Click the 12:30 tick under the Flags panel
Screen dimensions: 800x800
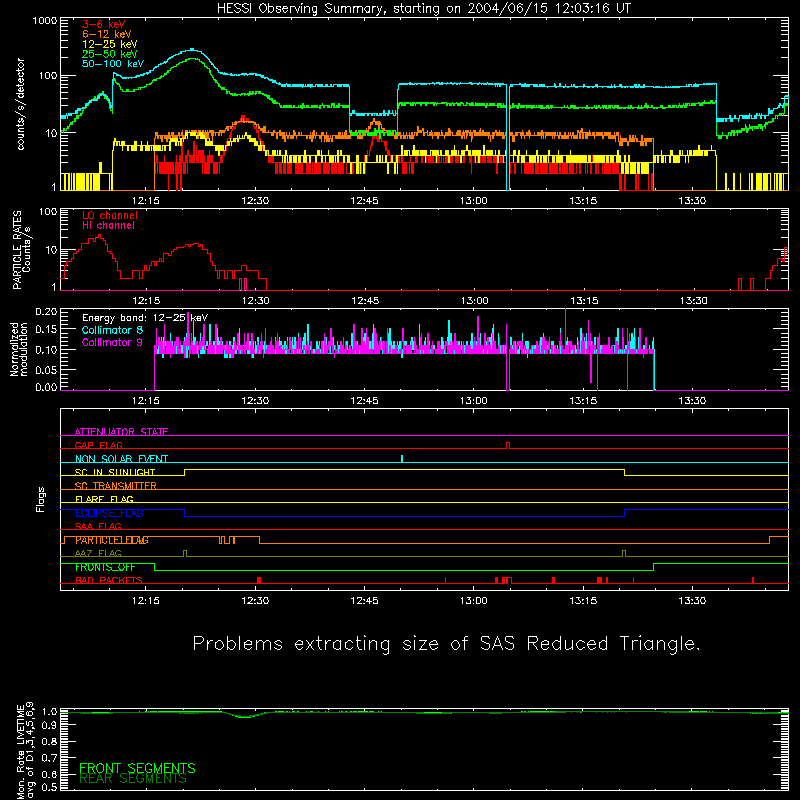click(x=255, y=601)
